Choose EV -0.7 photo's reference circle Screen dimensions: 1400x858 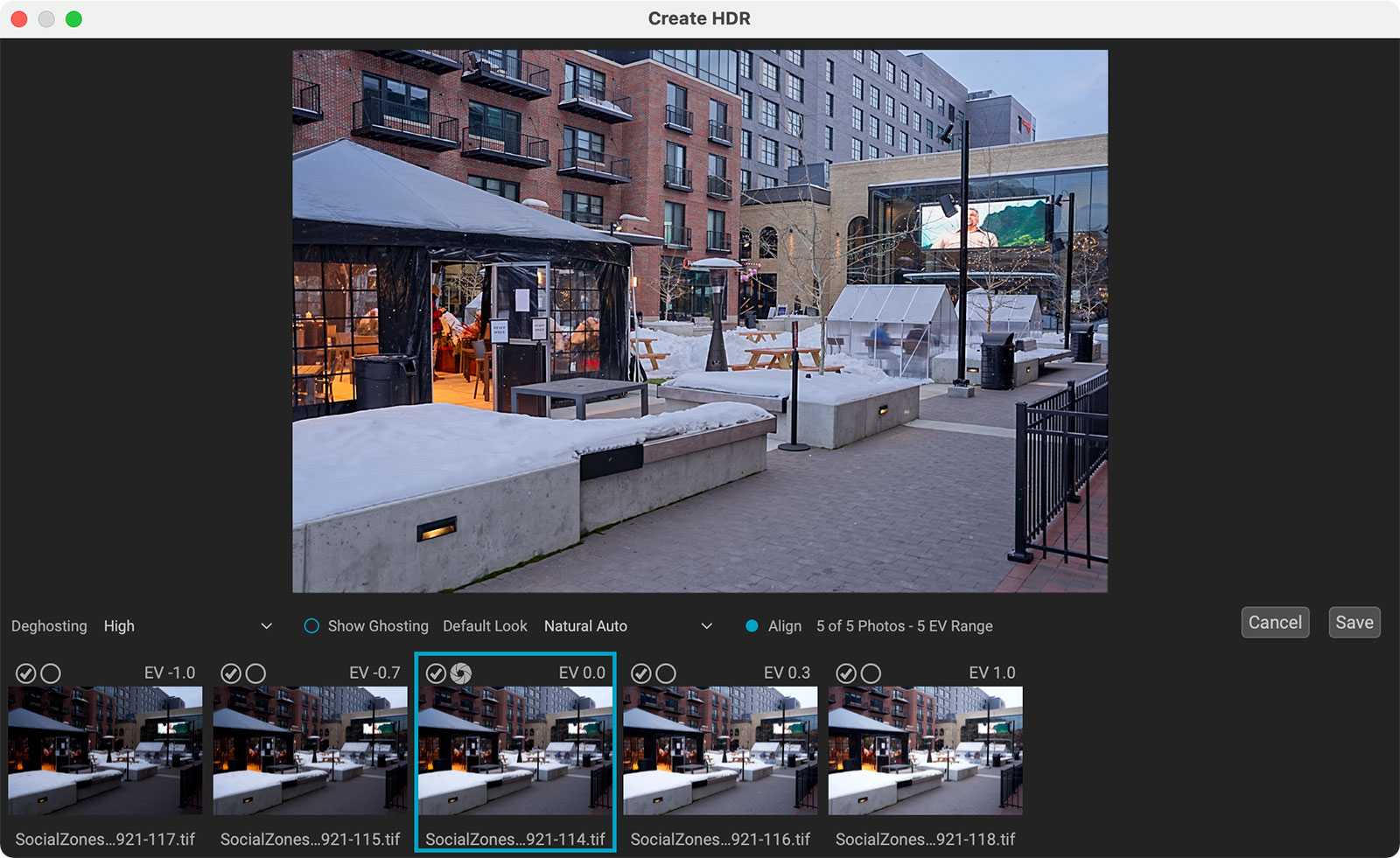click(x=255, y=673)
